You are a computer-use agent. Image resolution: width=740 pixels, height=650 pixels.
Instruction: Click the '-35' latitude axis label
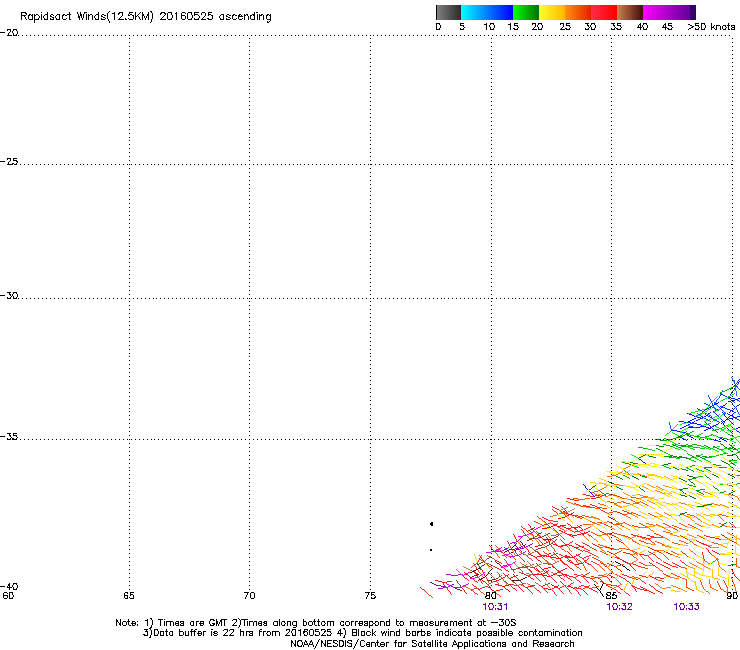tap(9, 437)
